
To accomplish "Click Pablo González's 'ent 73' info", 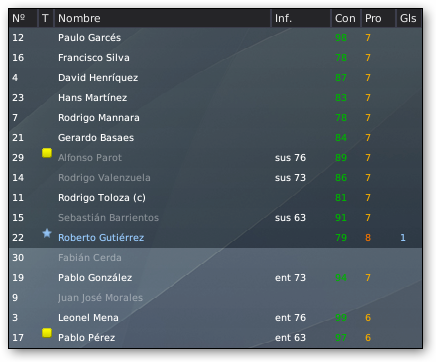I will 290,278.
